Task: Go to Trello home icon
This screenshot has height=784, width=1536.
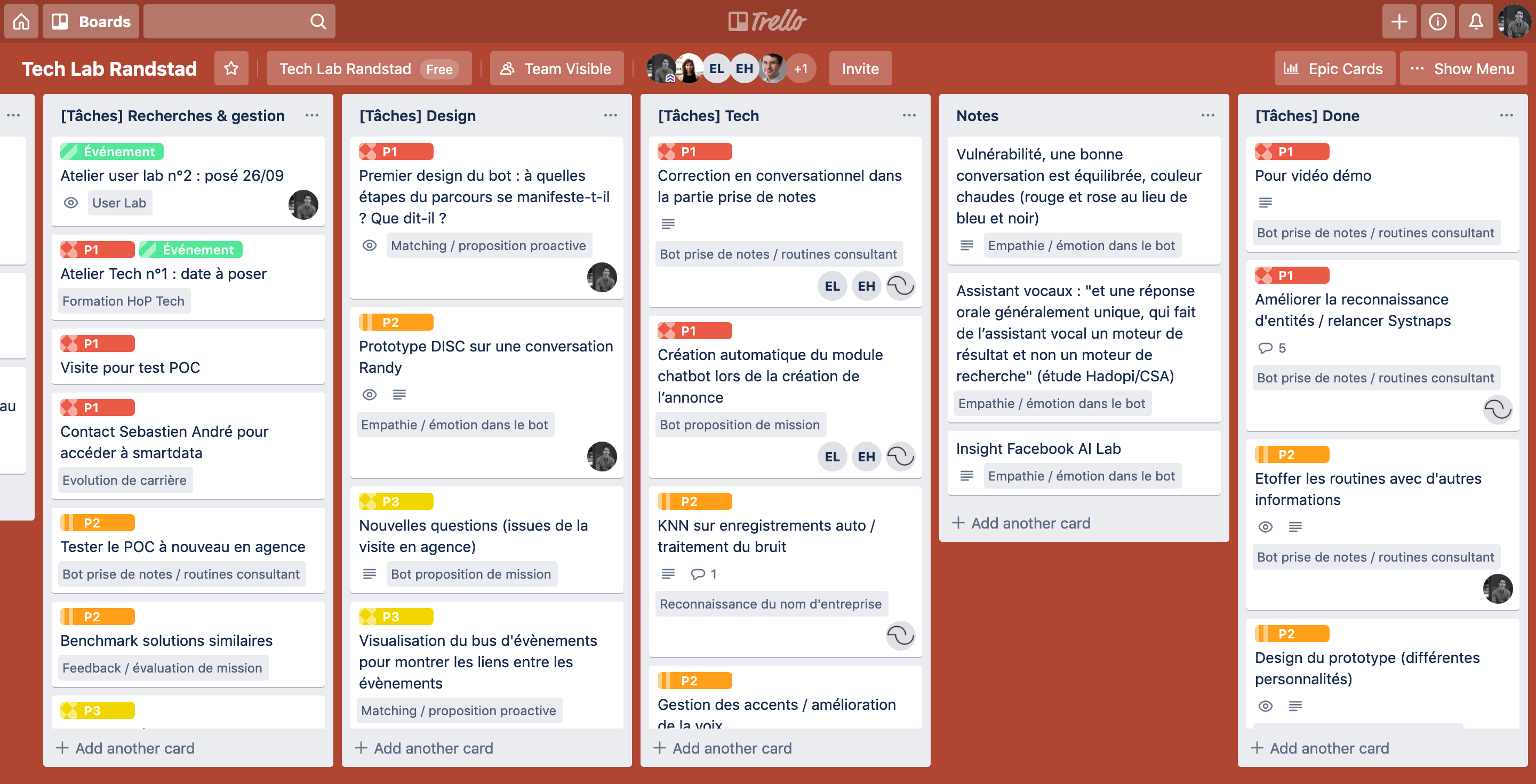Action: tap(21, 21)
